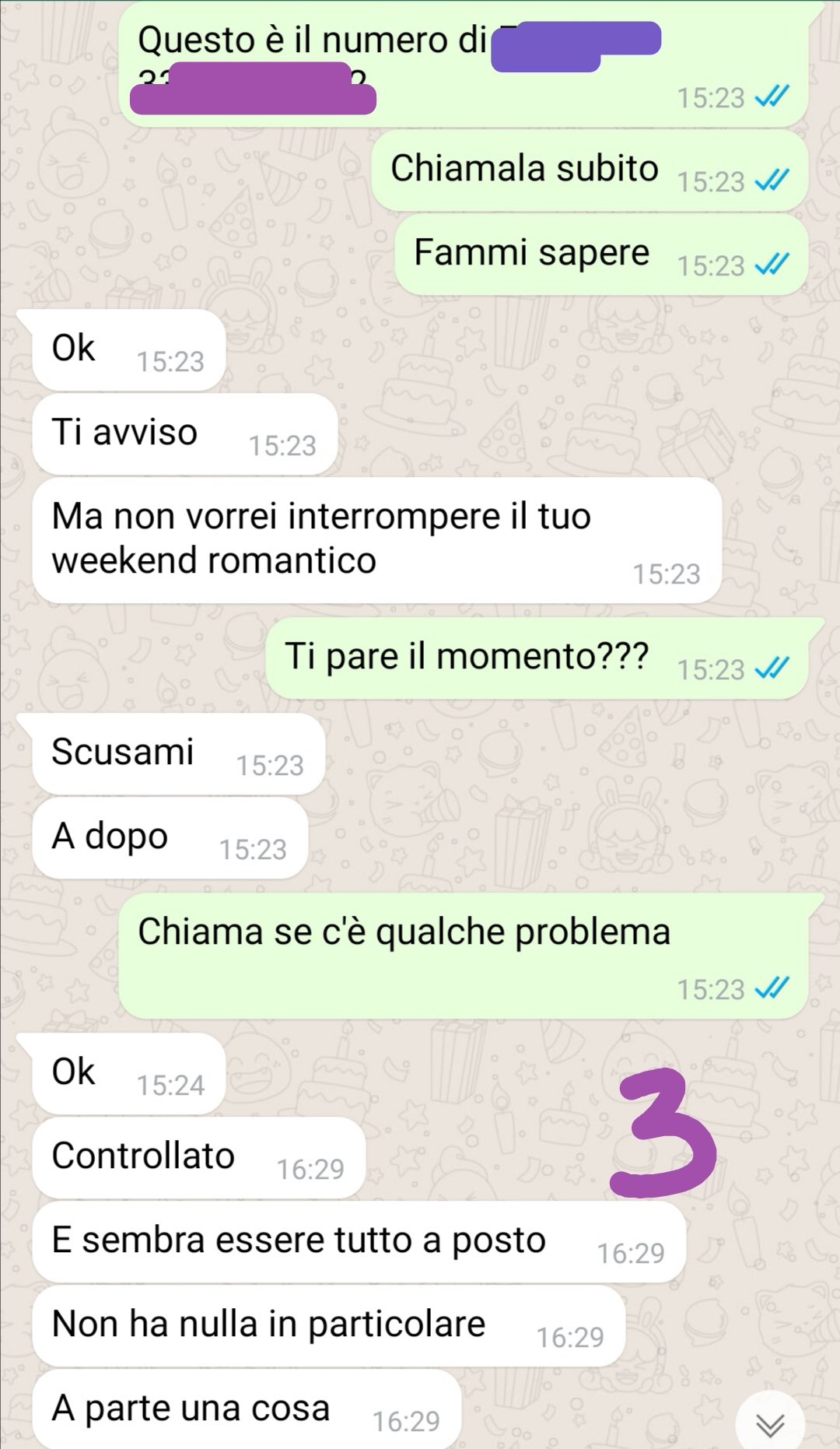The width and height of the screenshot is (840, 1449).
Task: Tap the read-receipt checkmarks on 'Chiamala subito'
Action: [772, 181]
